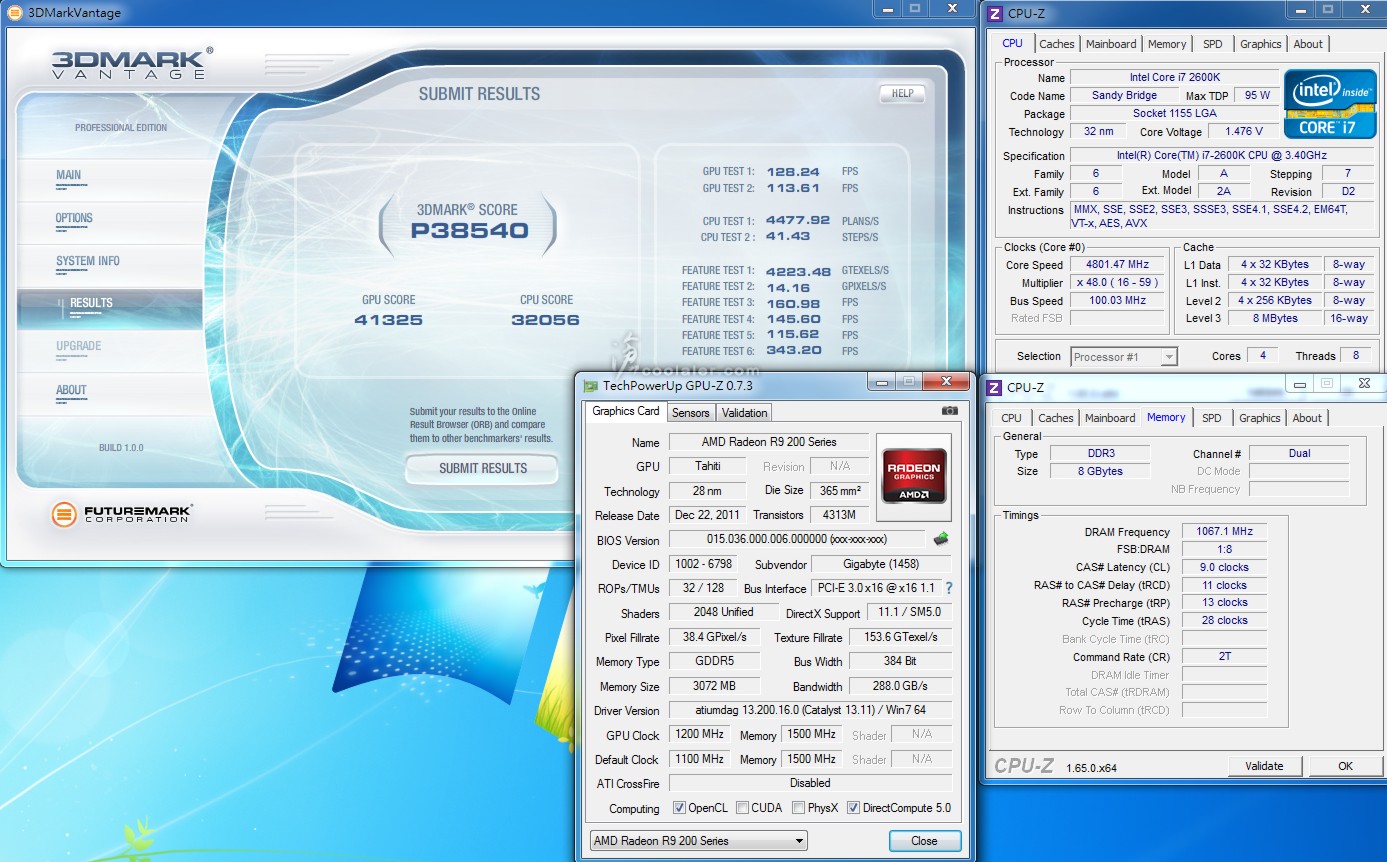Switch to the Validation tab in GPU-Z
Screen dimensions: 1387x862
(x=744, y=413)
